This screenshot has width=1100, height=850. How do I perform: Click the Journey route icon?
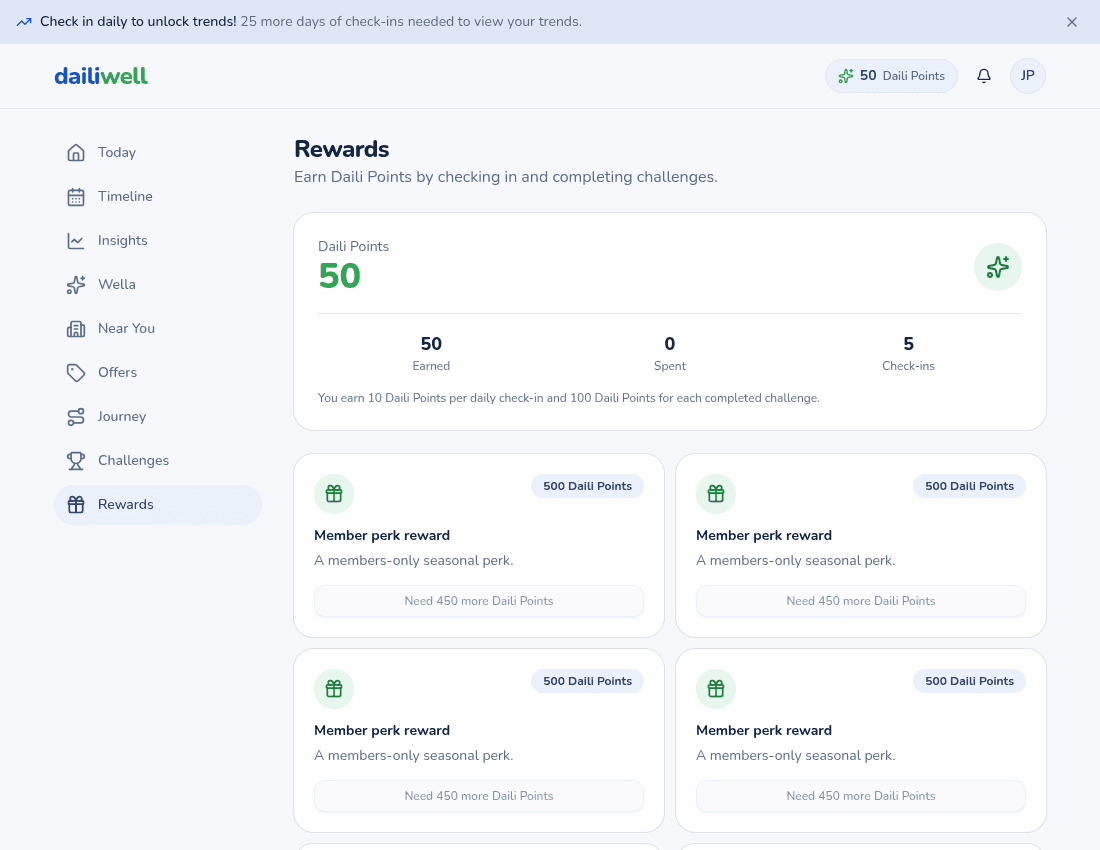[76, 417]
